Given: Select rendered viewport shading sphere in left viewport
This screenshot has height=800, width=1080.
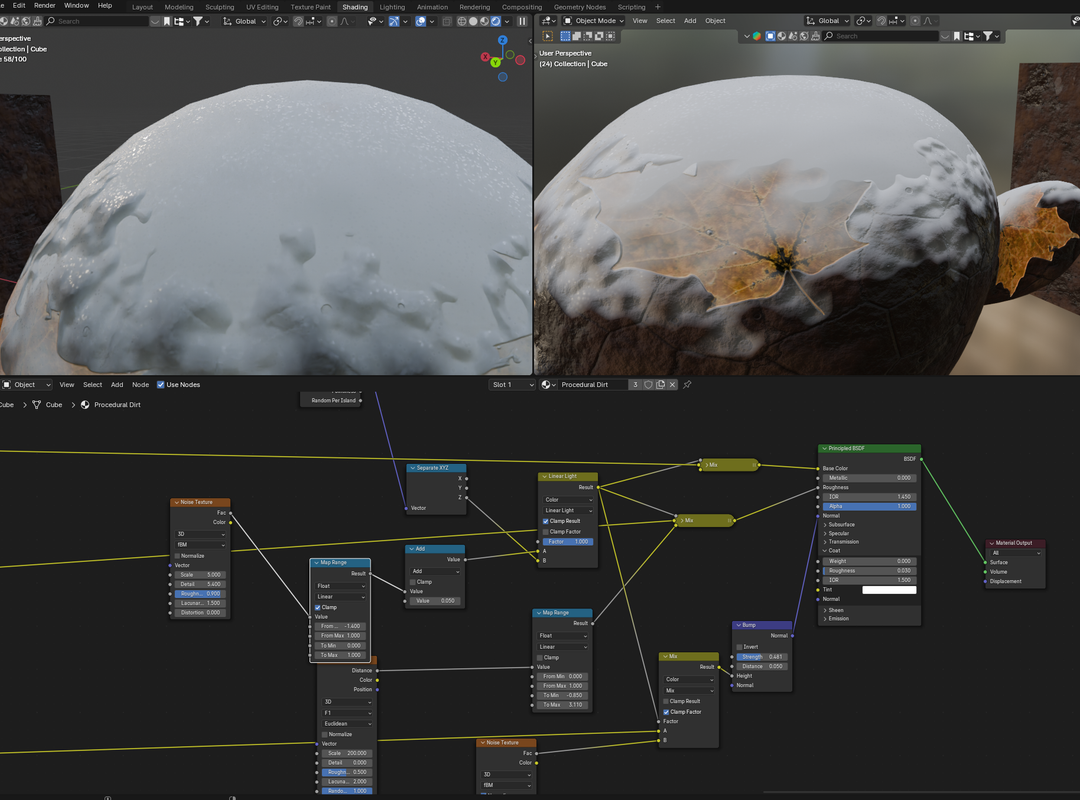Looking at the screenshot, I should tap(495, 21).
